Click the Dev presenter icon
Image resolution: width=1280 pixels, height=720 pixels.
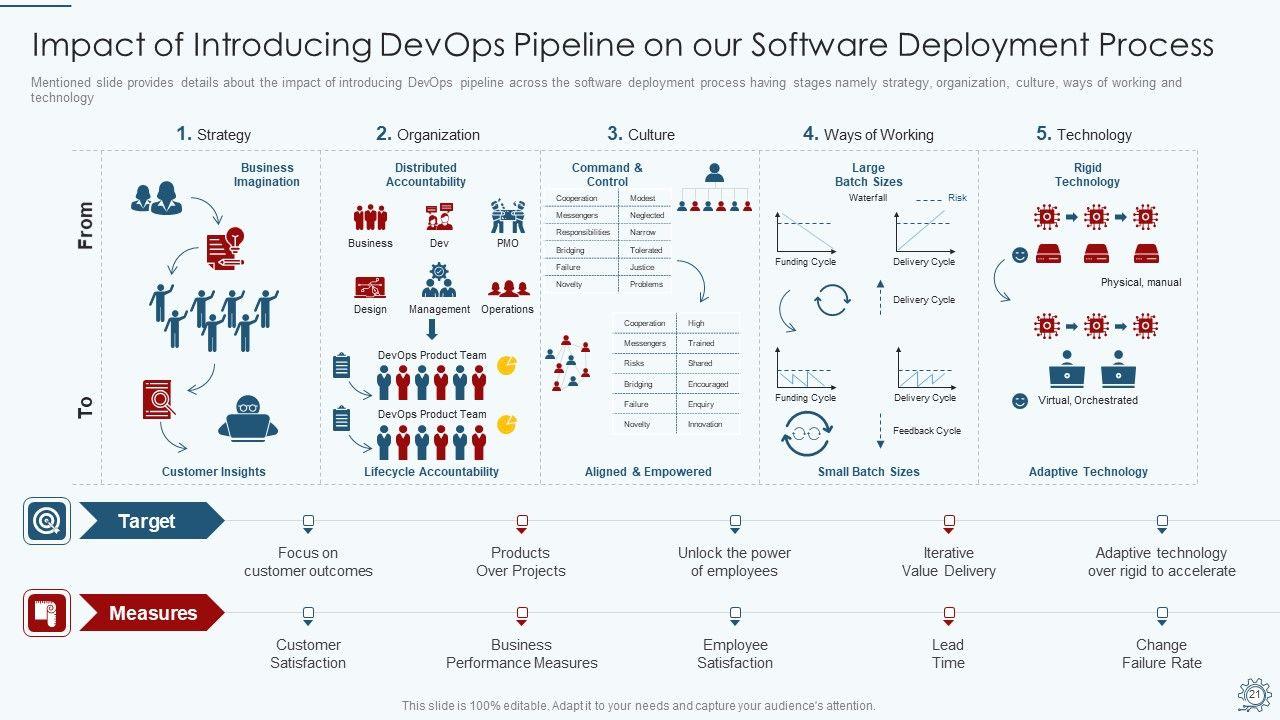(x=439, y=217)
